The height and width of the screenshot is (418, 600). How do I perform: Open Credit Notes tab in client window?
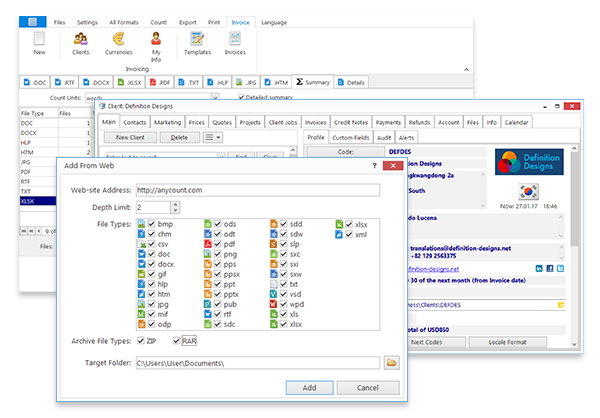coord(351,122)
